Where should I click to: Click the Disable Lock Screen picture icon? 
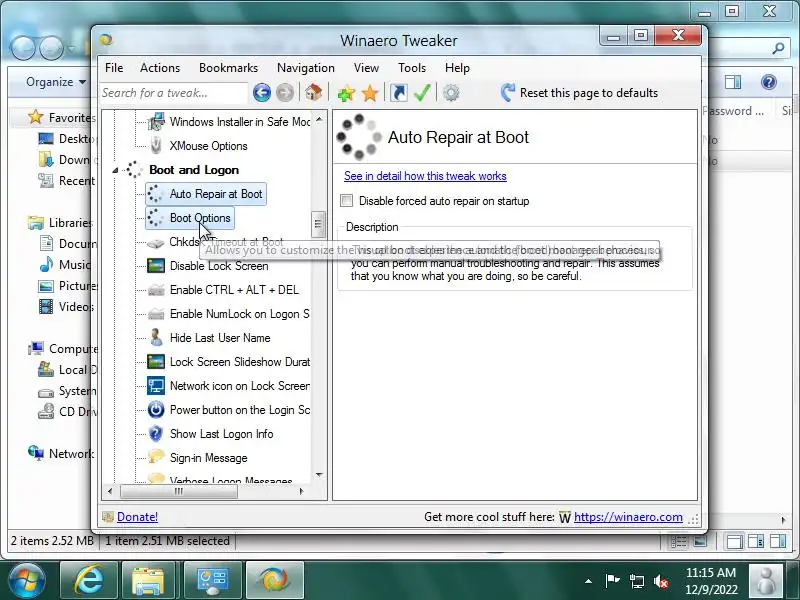[156, 266]
